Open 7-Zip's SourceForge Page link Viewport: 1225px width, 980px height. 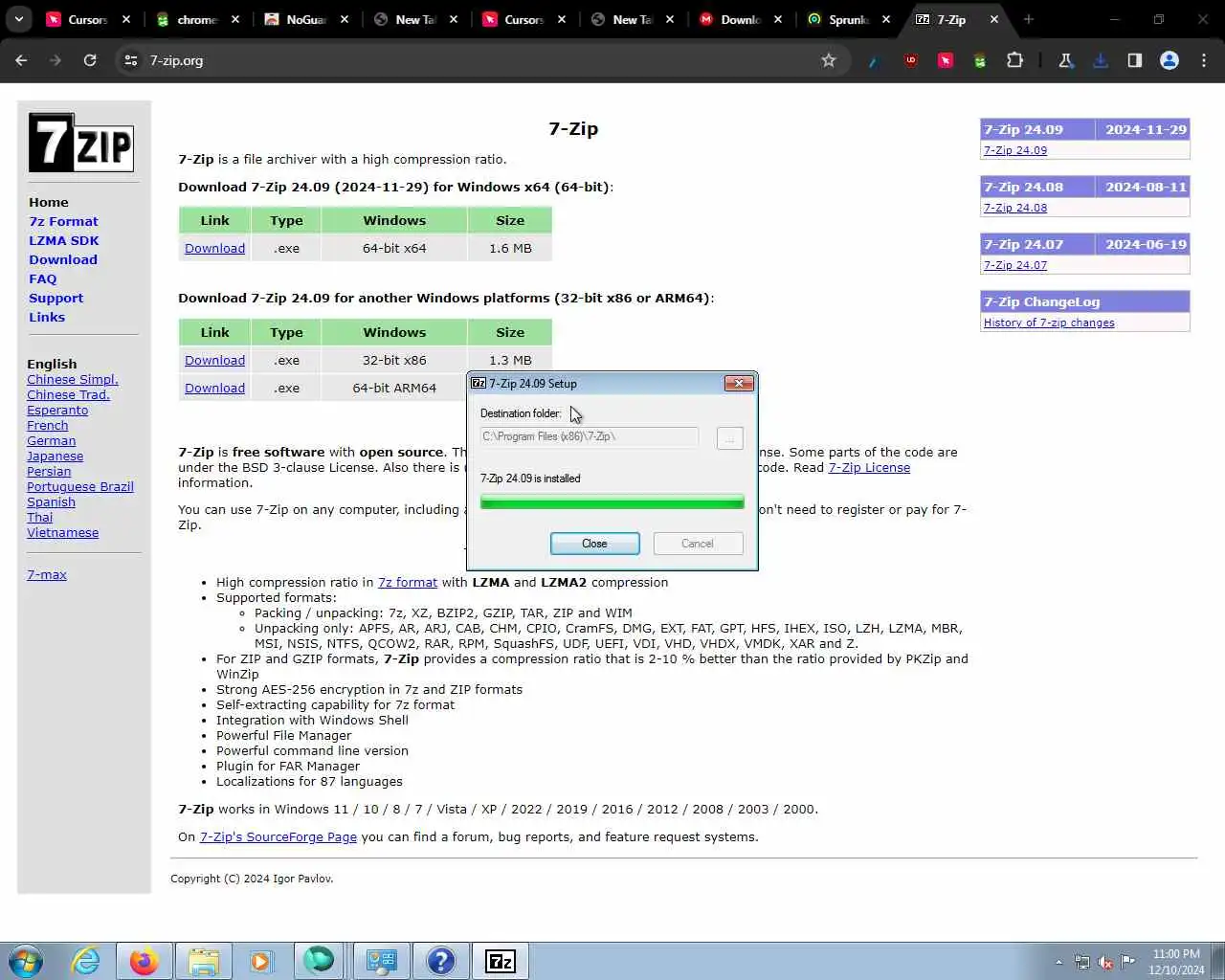click(x=278, y=836)
